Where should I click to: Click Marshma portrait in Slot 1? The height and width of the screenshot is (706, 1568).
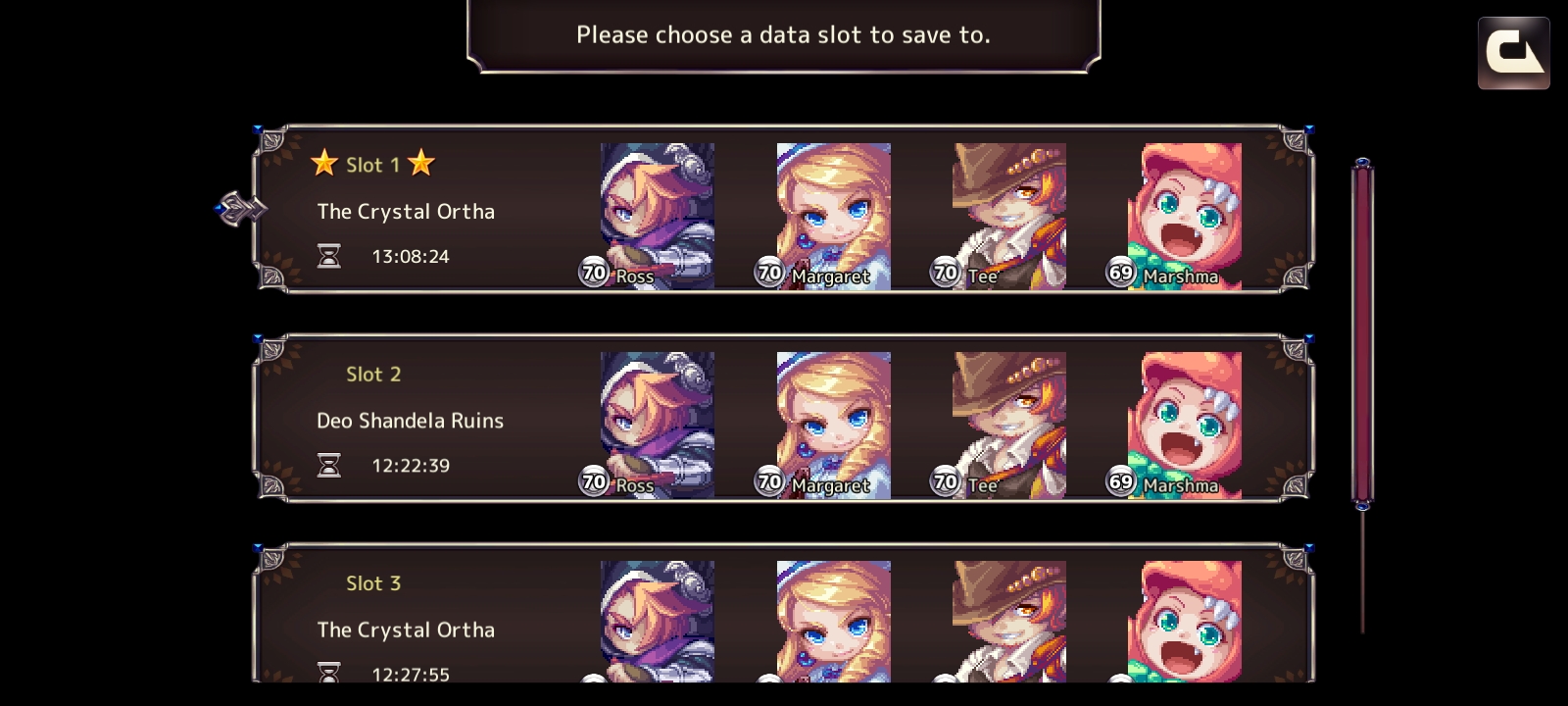(1185, 216)
